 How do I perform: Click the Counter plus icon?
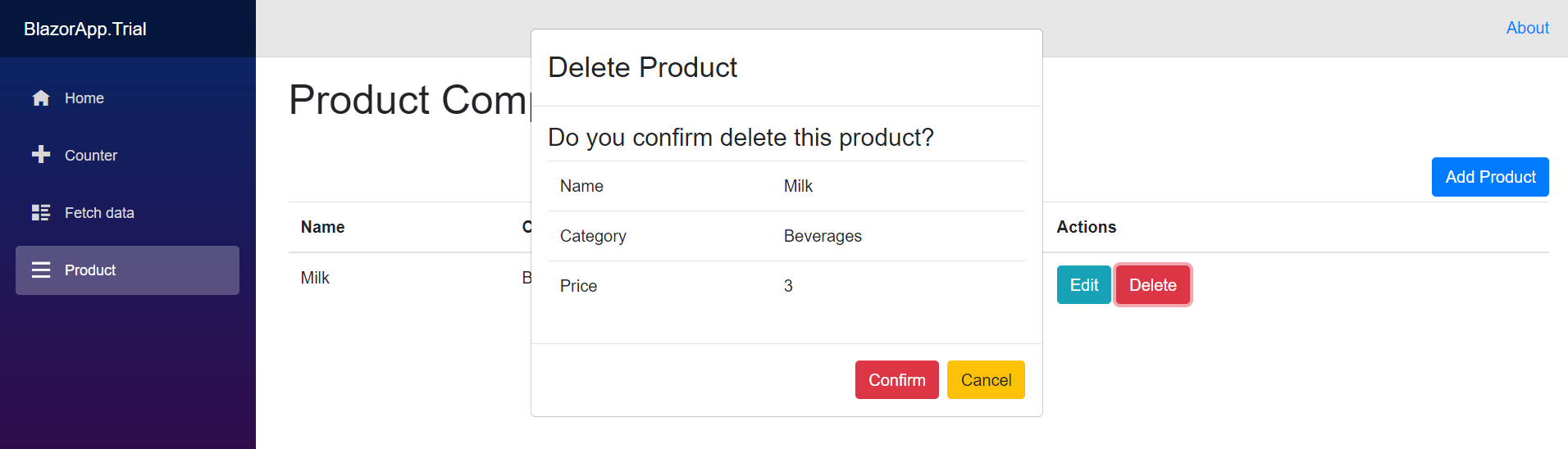click(x=41, y=155)
